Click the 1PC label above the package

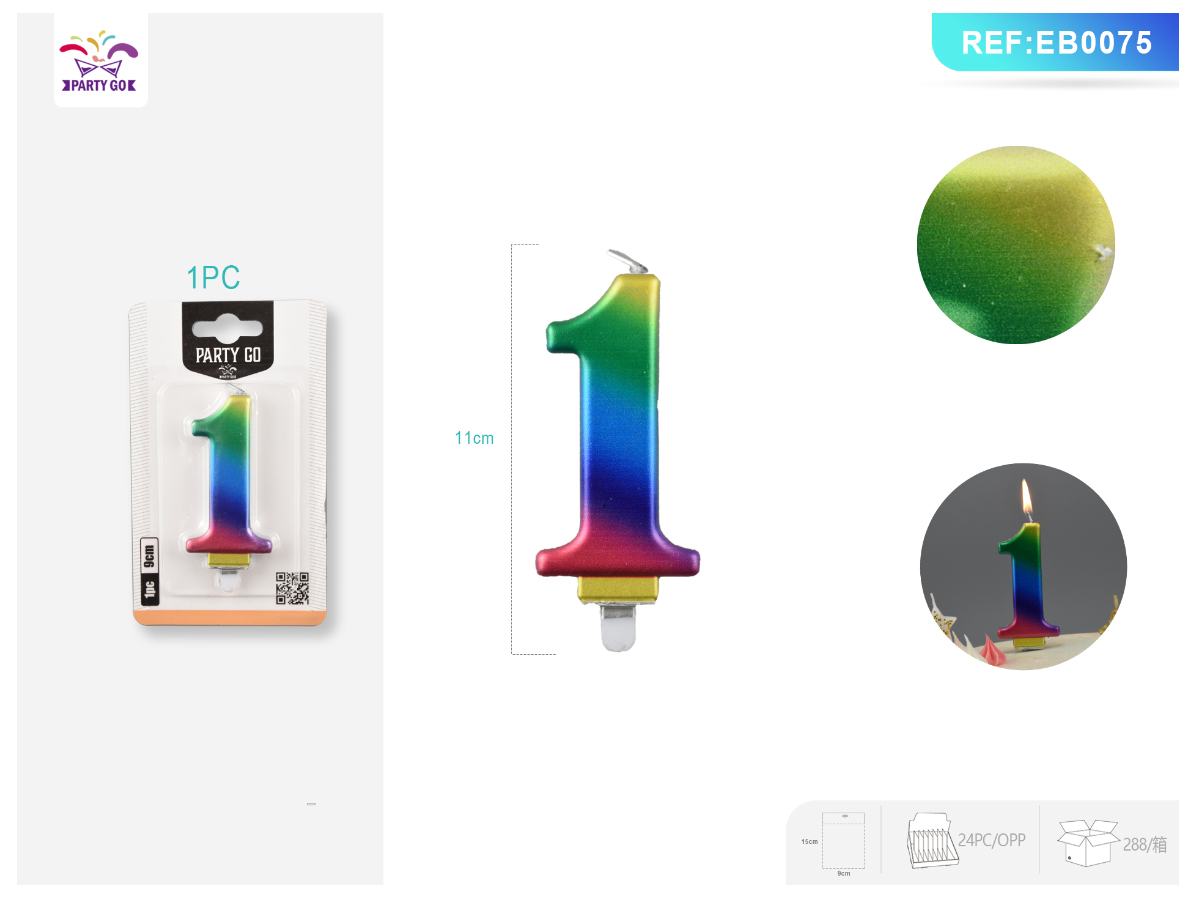tap(213, 278)
